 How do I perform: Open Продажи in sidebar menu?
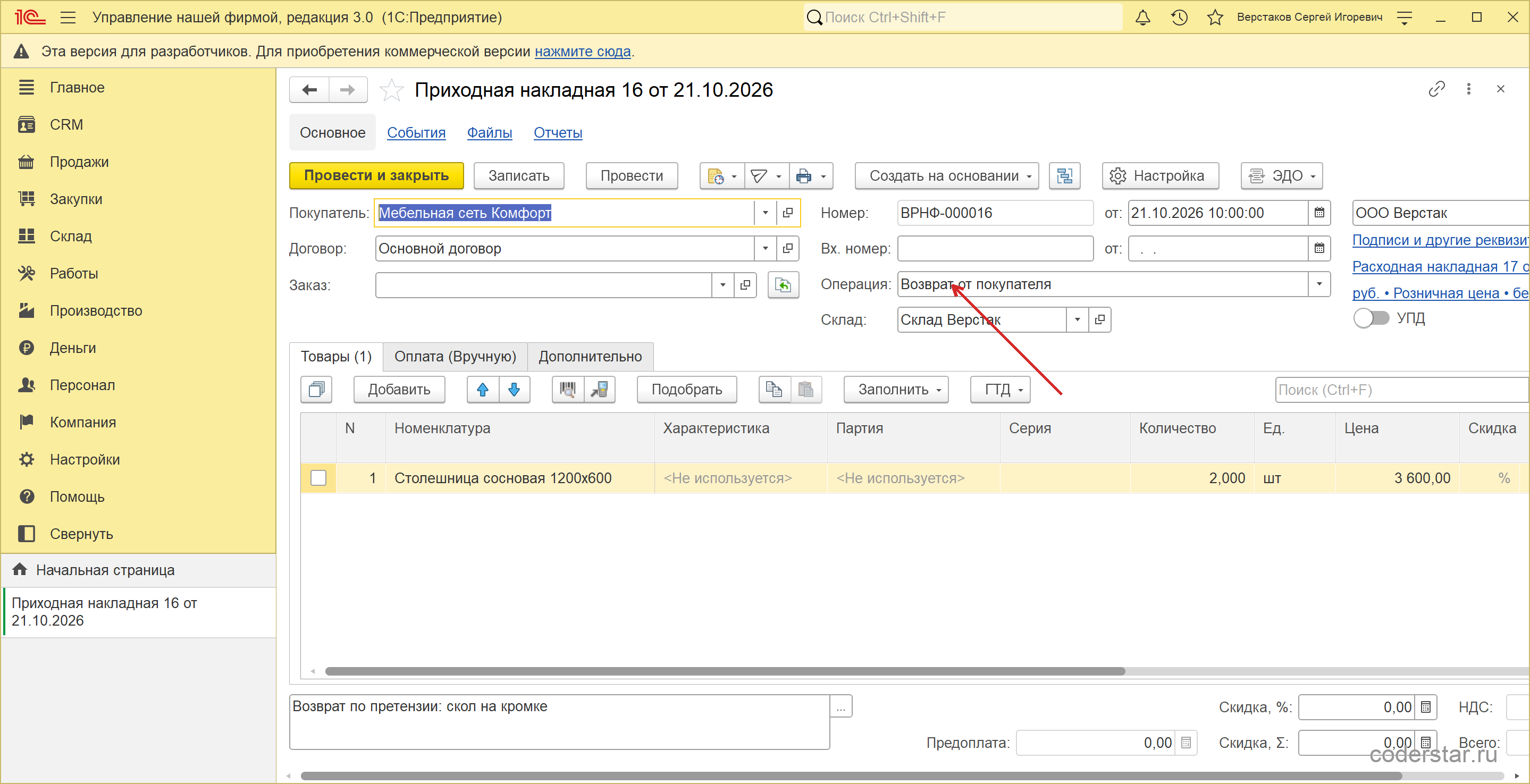(79, 162)
